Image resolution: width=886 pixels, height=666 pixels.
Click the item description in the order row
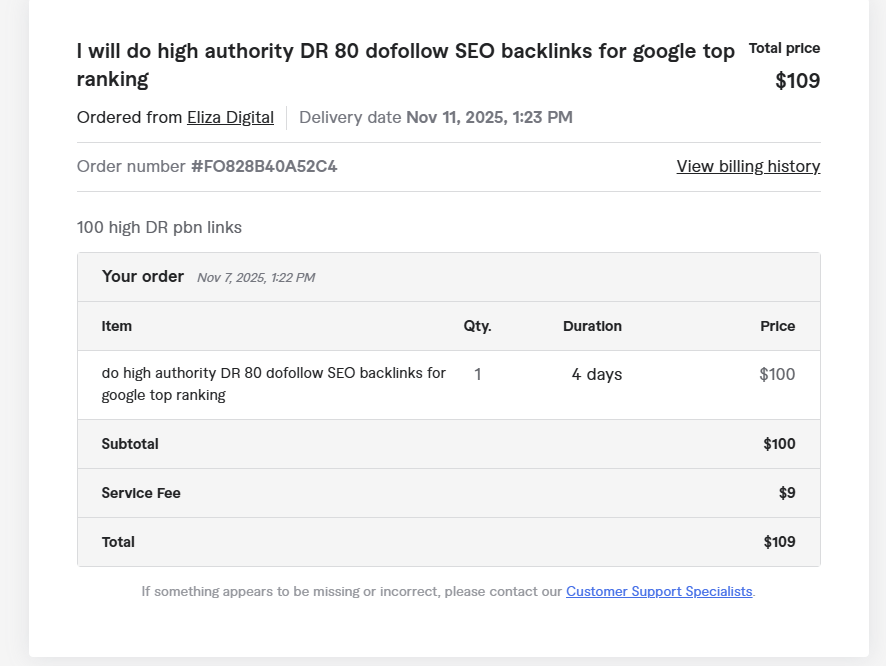tap(273, 384)
